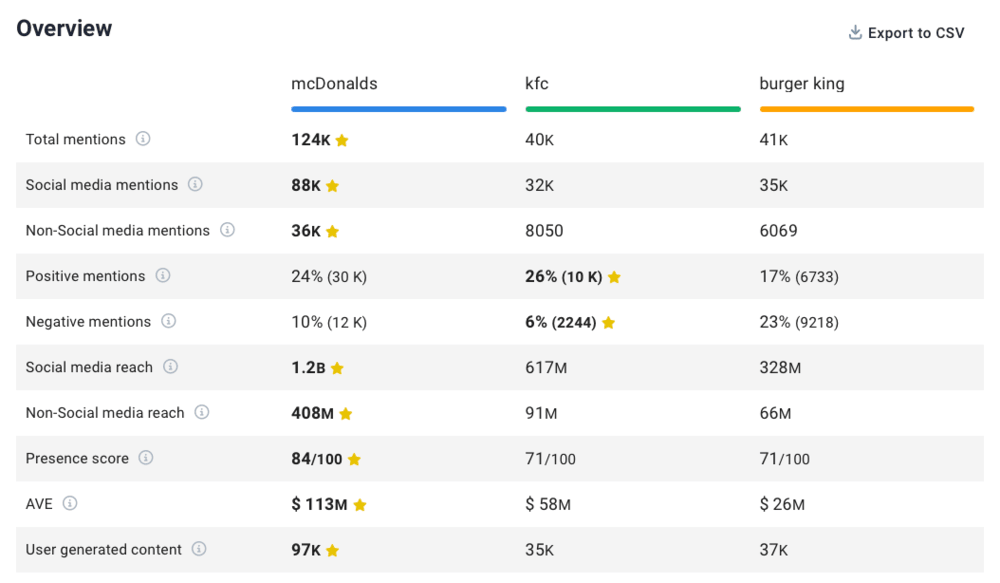Click burger king's 66M non-social reach
Screen dimensions: 1000x583
775,413
